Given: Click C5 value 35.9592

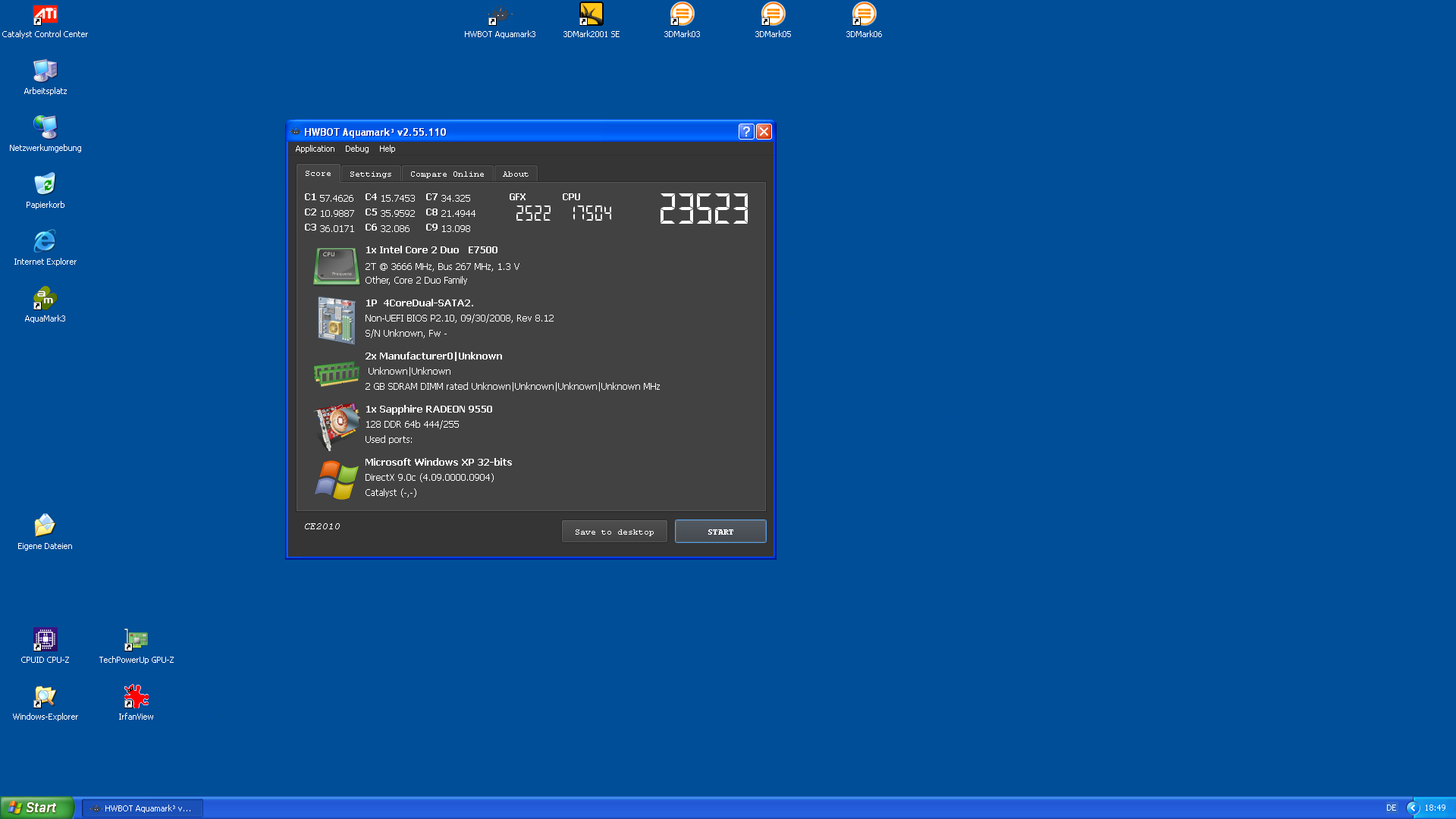Looking at the screenshot, I should tap(397, 213).
